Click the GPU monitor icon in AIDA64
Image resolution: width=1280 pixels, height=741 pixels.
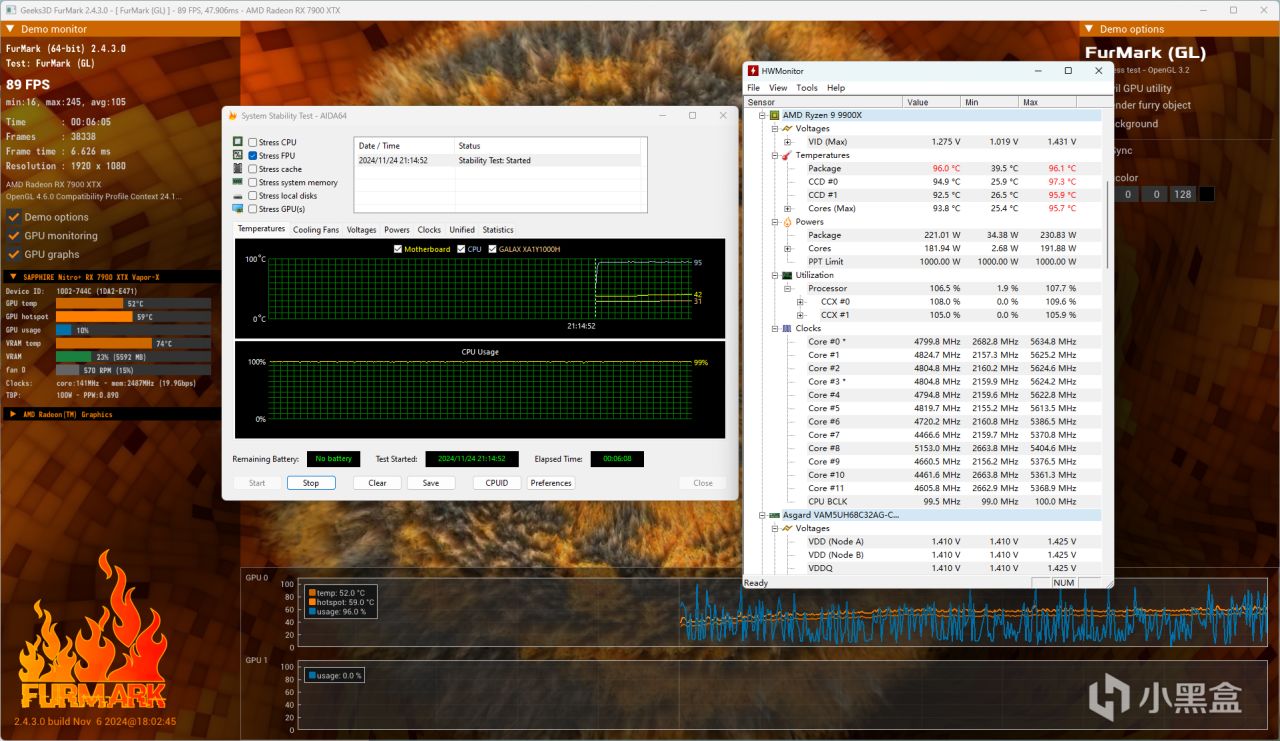click(238, 209)
